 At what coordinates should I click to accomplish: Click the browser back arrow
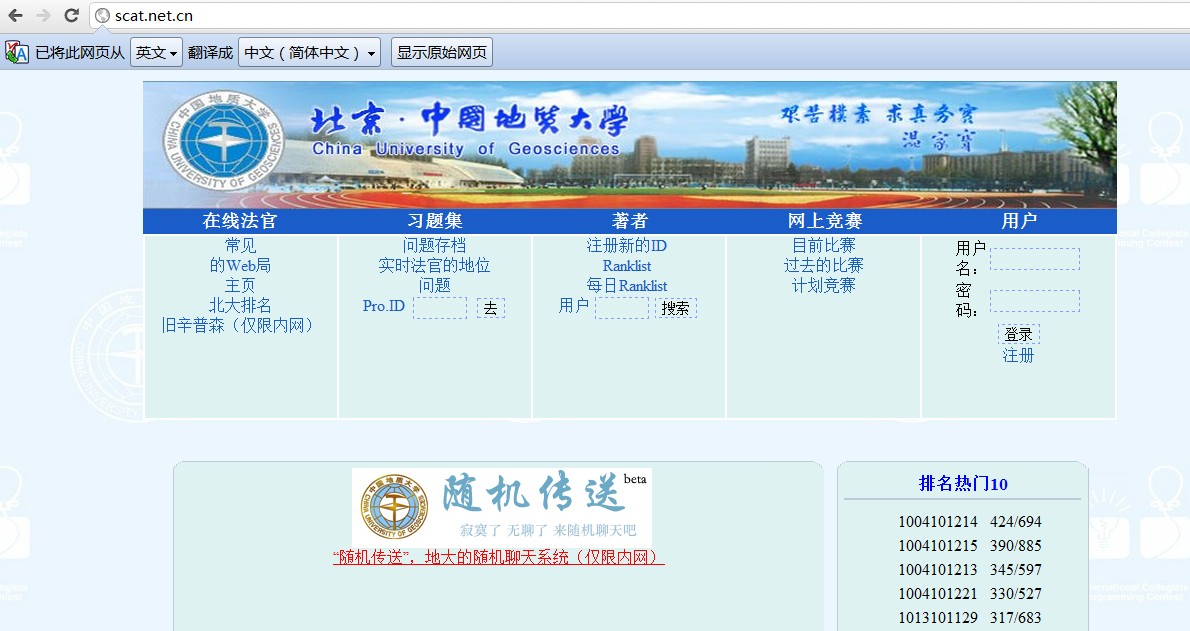pyautogui.click(x=15, y=15)
